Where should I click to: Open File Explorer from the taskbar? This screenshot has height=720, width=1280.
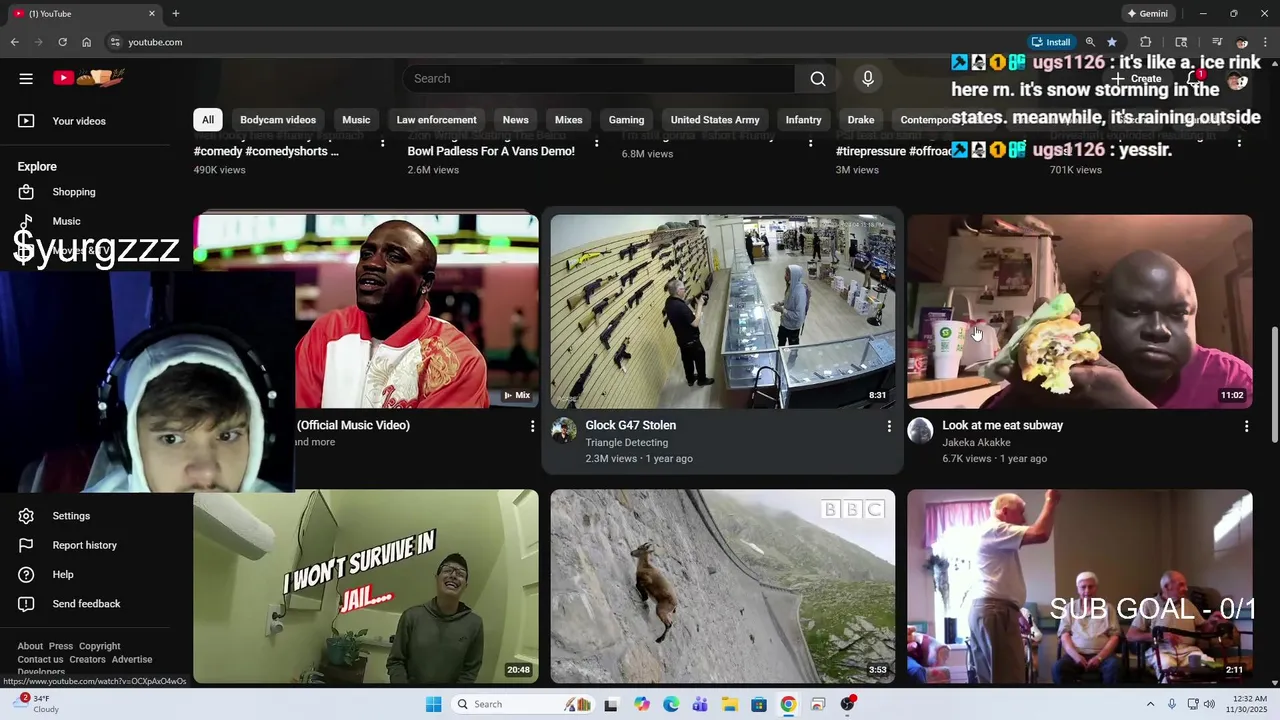(x=729, y=704)
